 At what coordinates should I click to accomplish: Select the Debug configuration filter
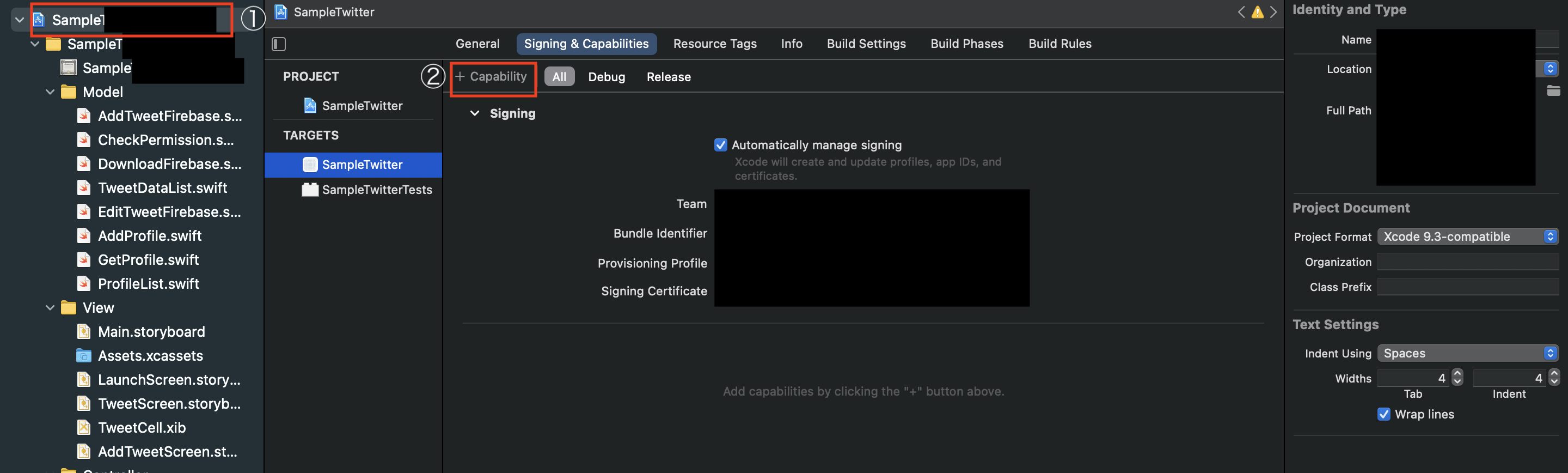click(607, 77)
